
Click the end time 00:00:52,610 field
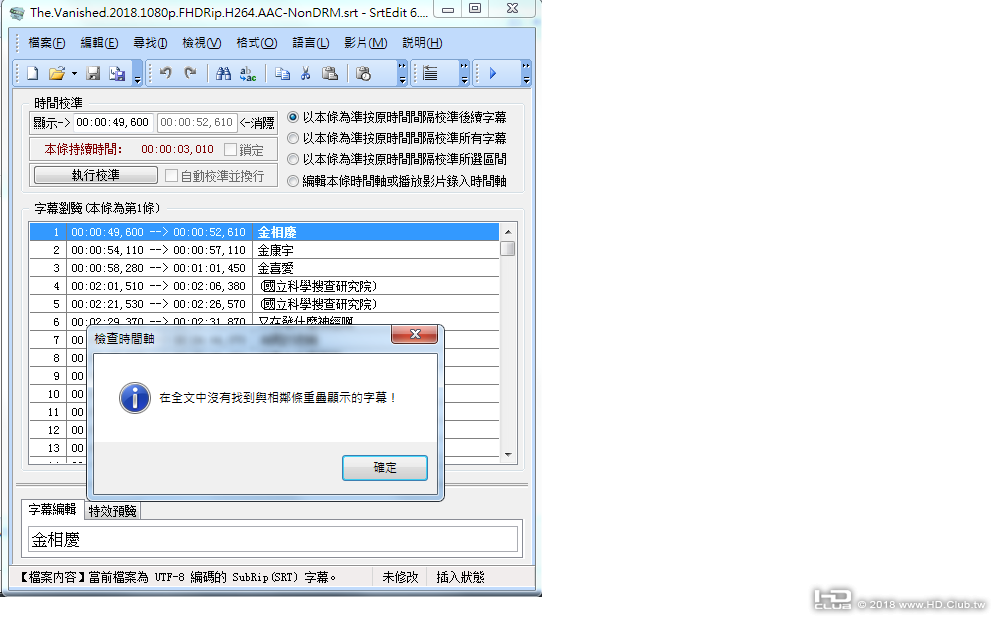coord(197,122)
